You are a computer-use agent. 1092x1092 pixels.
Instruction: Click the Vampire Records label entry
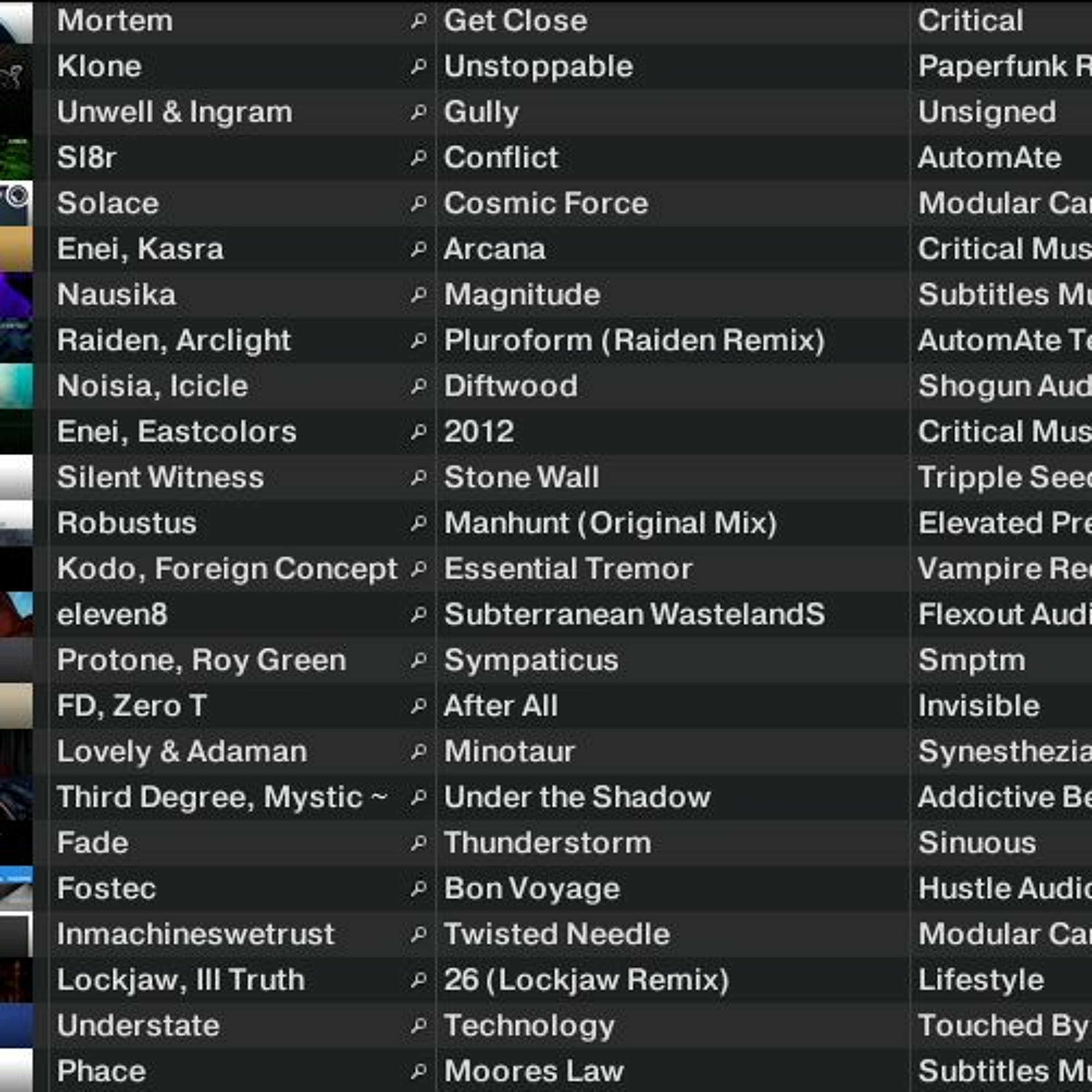click(1003, 569)
